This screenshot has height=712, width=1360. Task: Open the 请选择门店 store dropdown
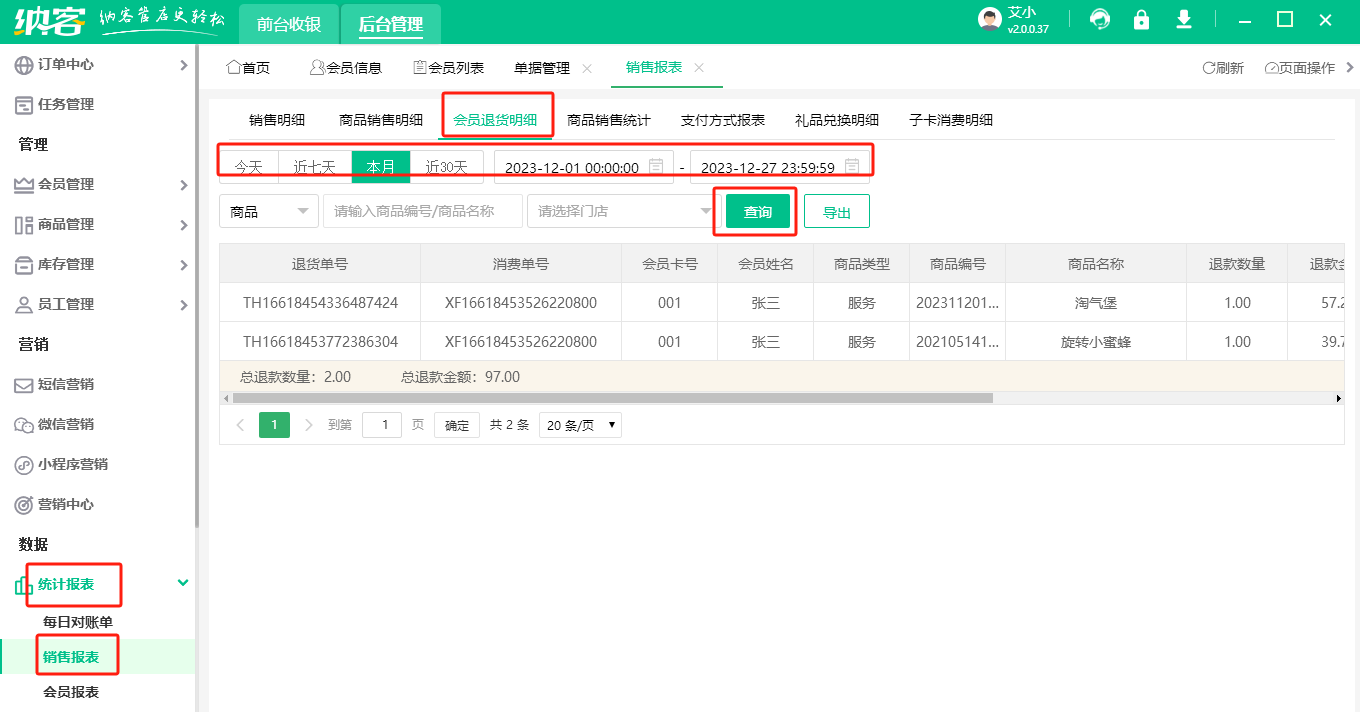pyautogui.click(x=622, y=212)
